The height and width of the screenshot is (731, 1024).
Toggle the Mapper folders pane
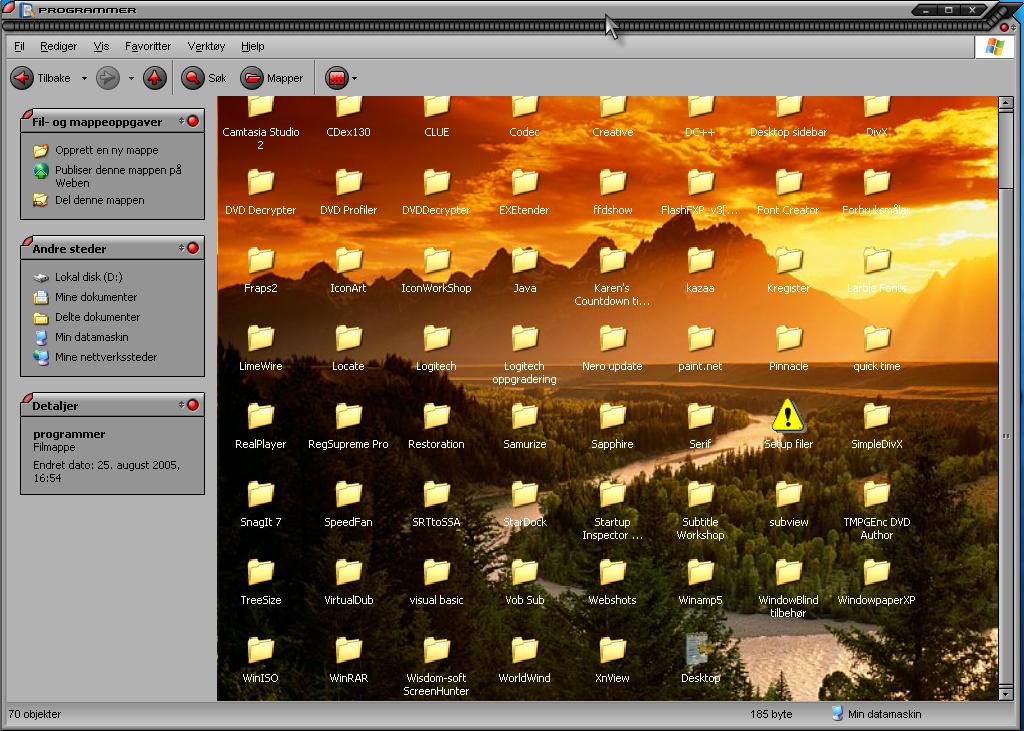tap(272, 78)
